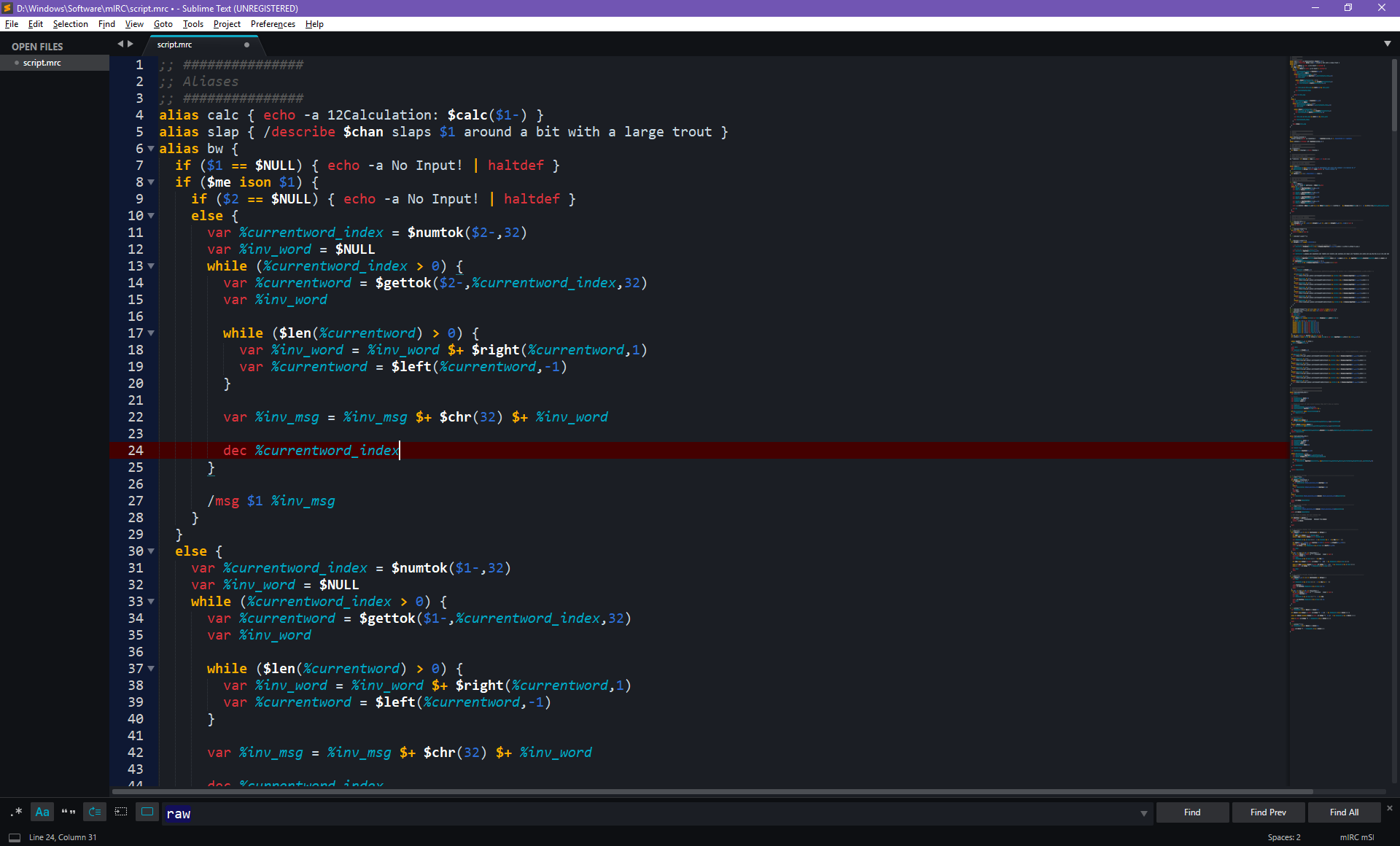Toggle regular expression search option
Image resolution: width=1400 pixels, height=846 pixels.
point(17,812)
